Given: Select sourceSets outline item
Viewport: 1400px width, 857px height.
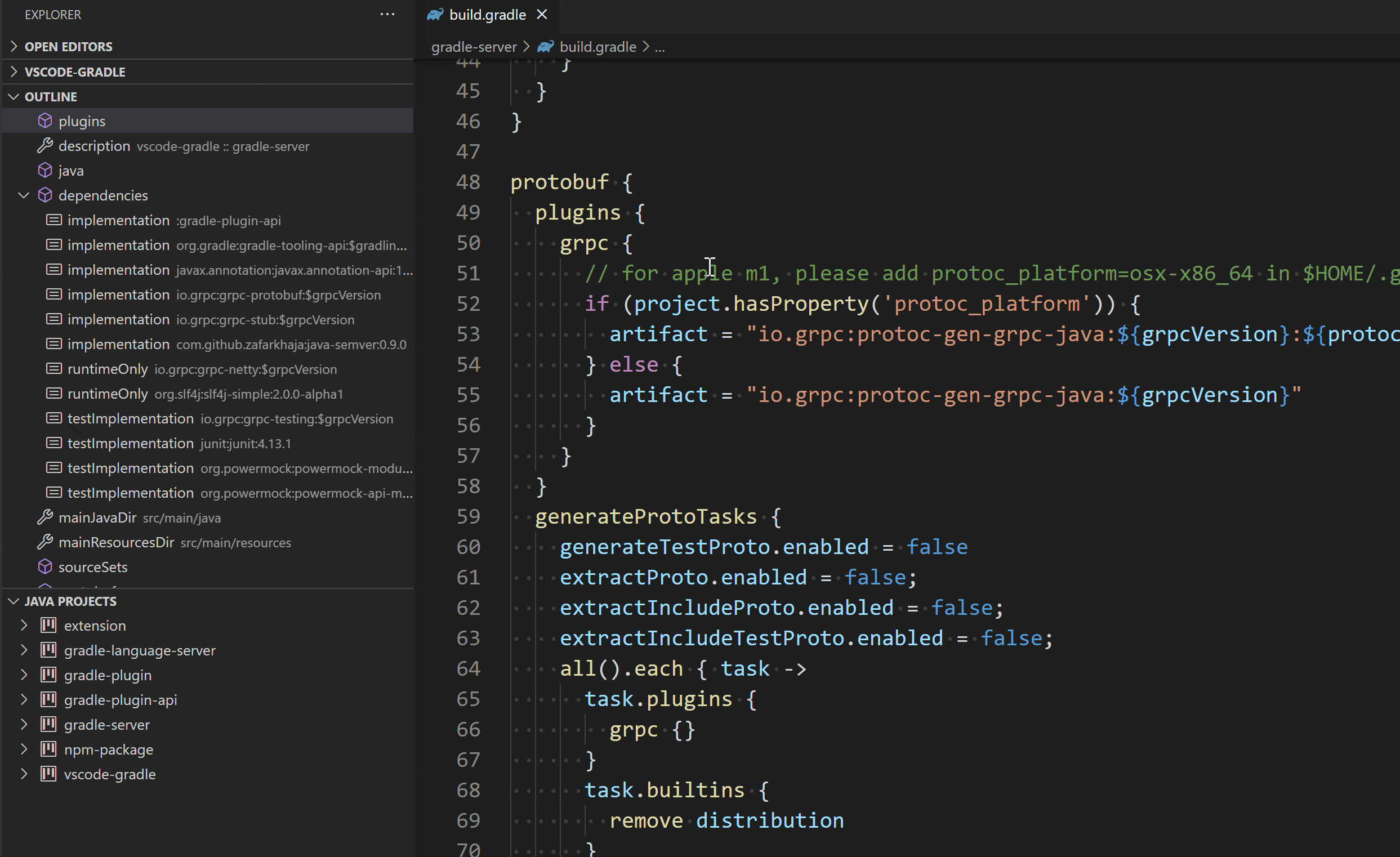Looking at the screenshot, I should (208, 567).
